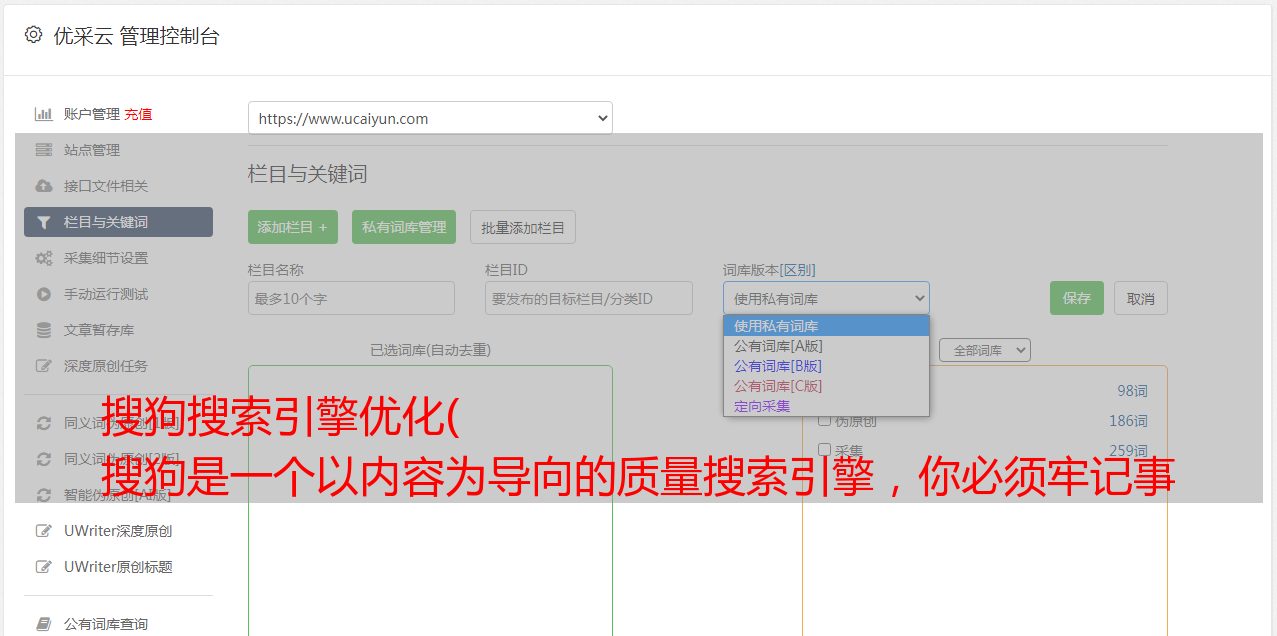Click the book icon for 公有词库查询
The image size is (1277, 636).
[x=43, y=624]
